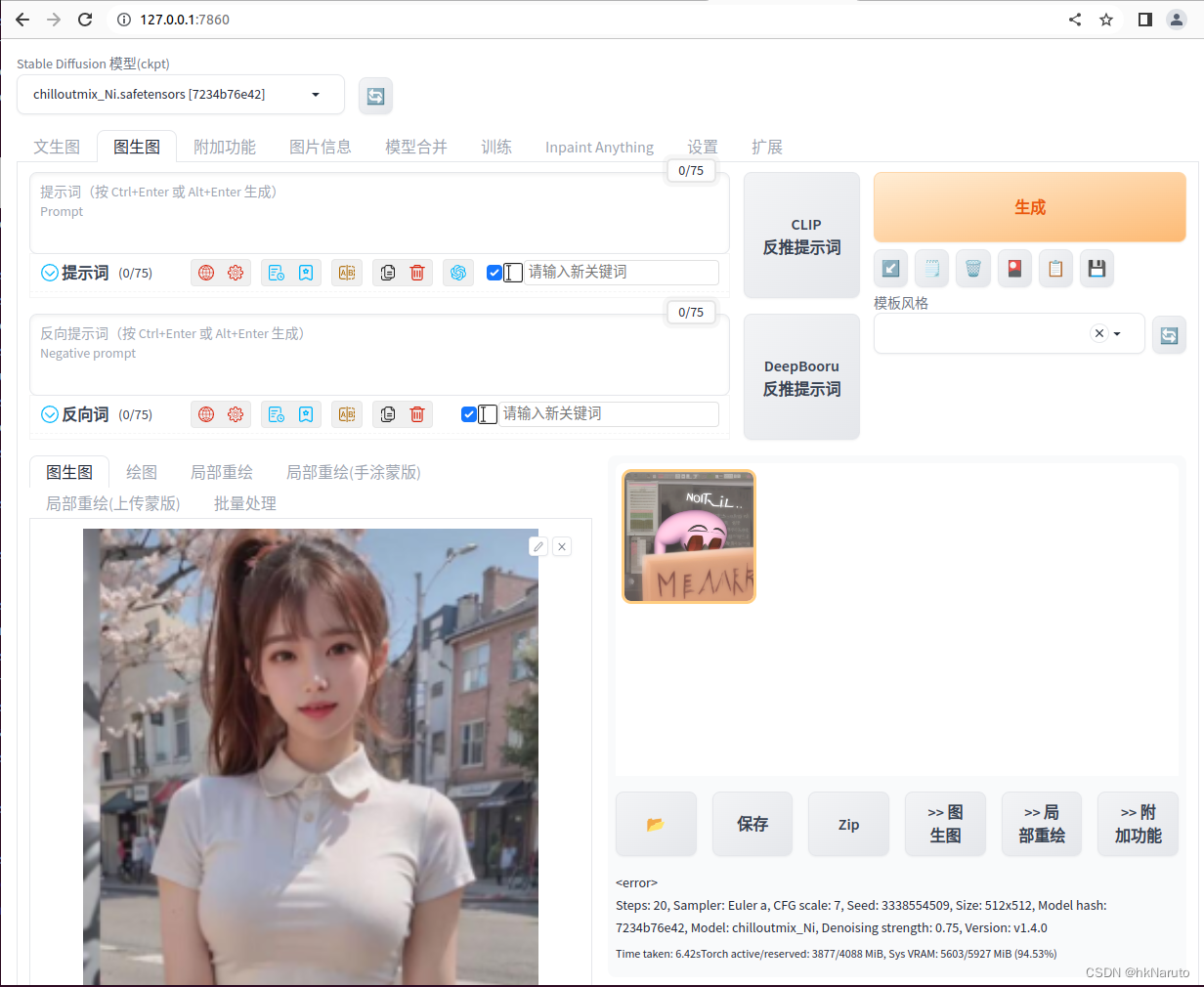Open the OpenAI translation icon in prompt toolbar
The image size is (1204, 987).
457,273
